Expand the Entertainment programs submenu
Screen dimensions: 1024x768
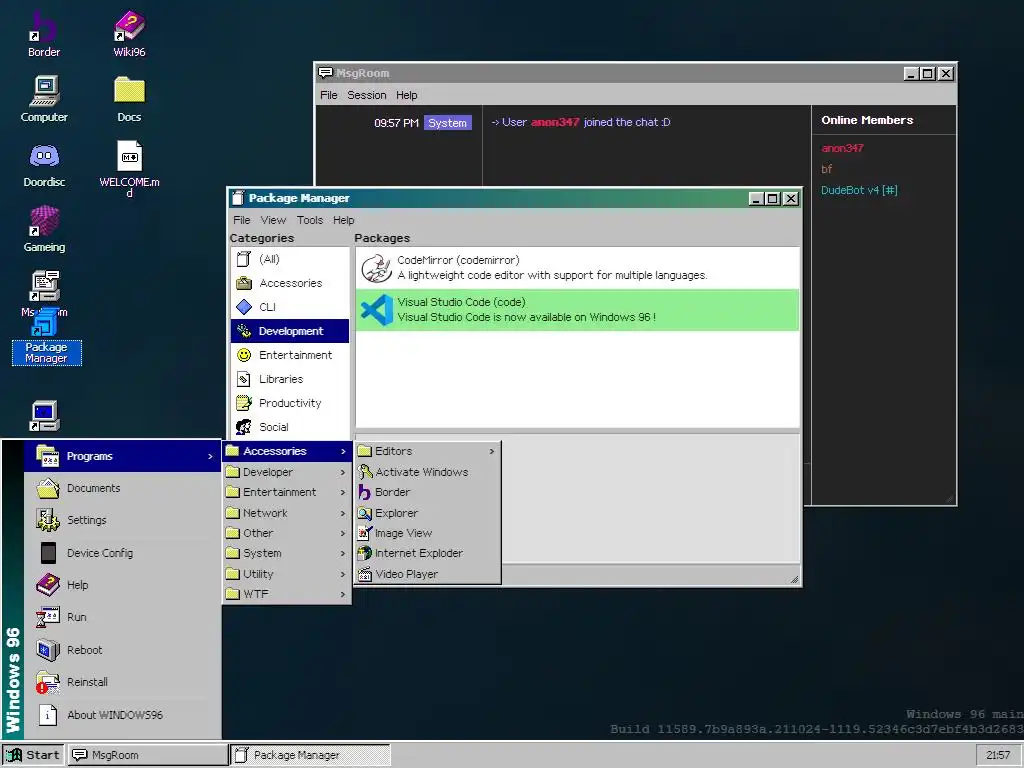coord(287,492)
